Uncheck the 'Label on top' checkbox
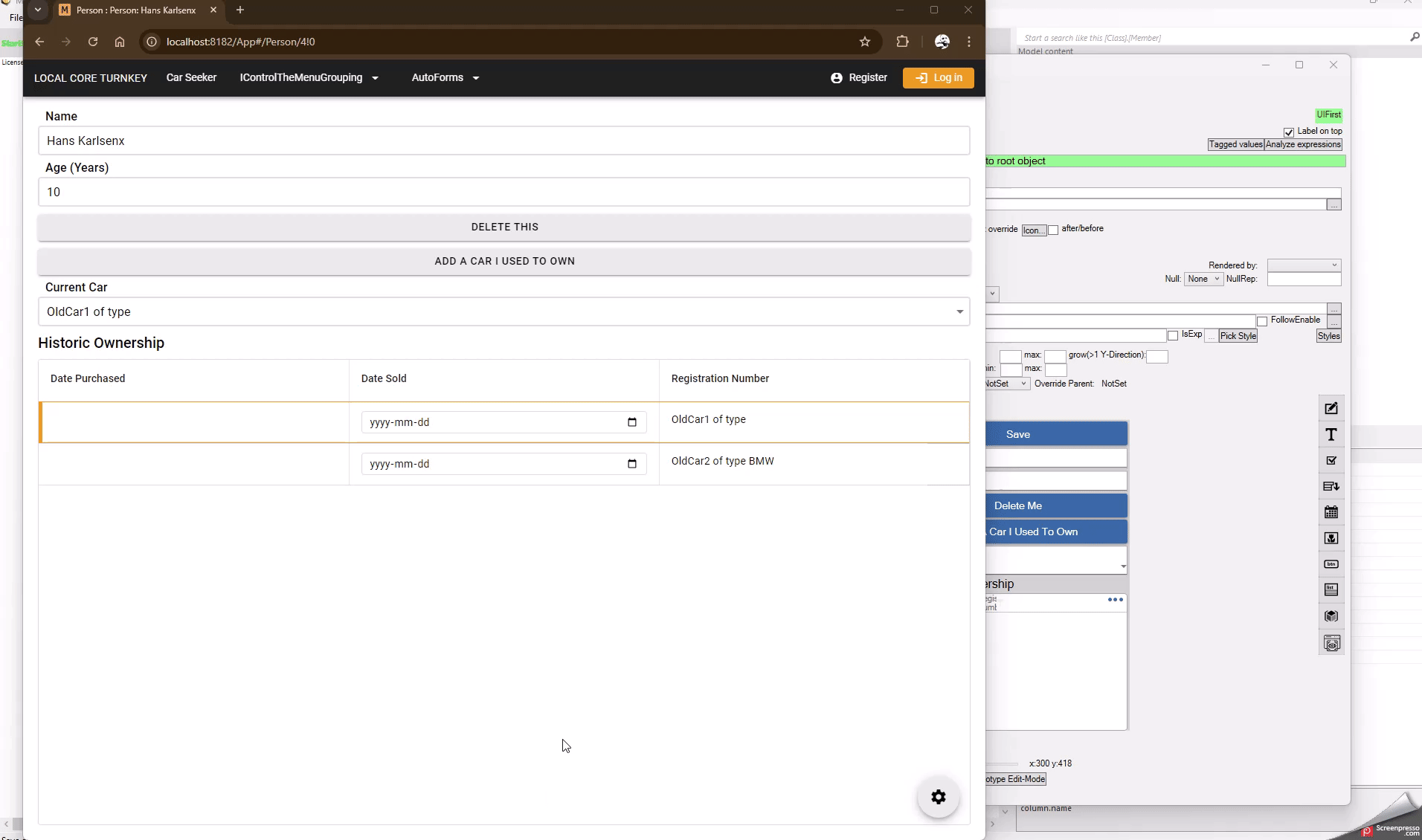1422x840 pixels. tap(1289, 132)
